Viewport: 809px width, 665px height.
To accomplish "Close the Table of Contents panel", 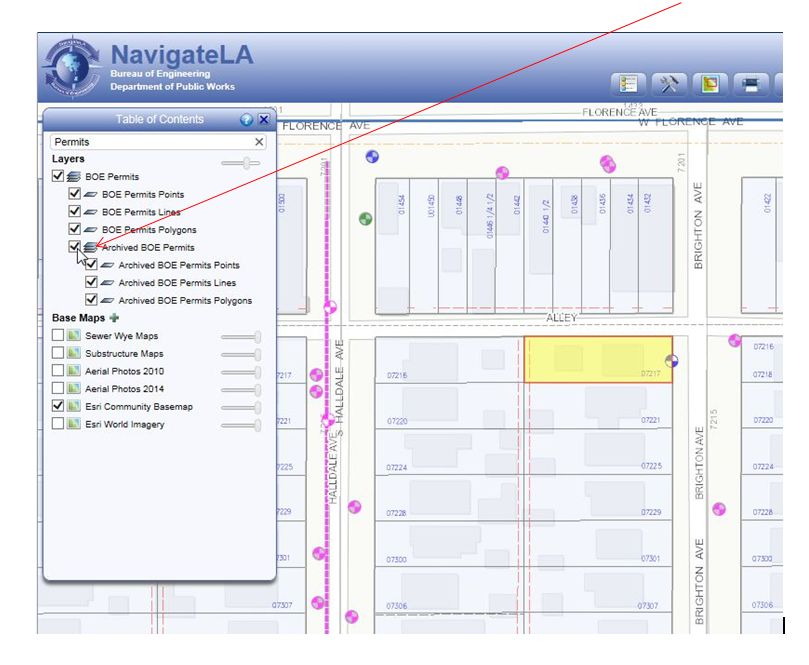I will [264, 120].
